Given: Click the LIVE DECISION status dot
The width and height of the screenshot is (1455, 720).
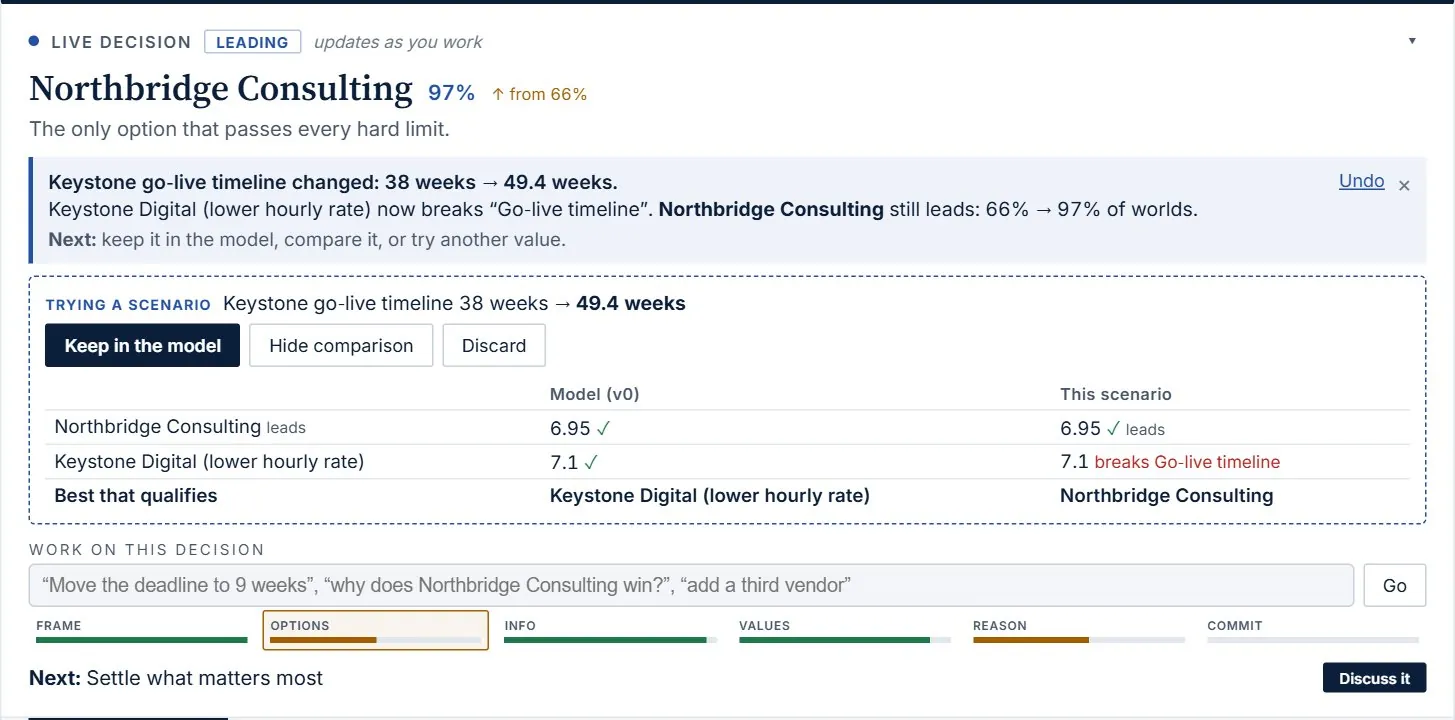Looking at the screenshot, I should click(x=34, y=42).
